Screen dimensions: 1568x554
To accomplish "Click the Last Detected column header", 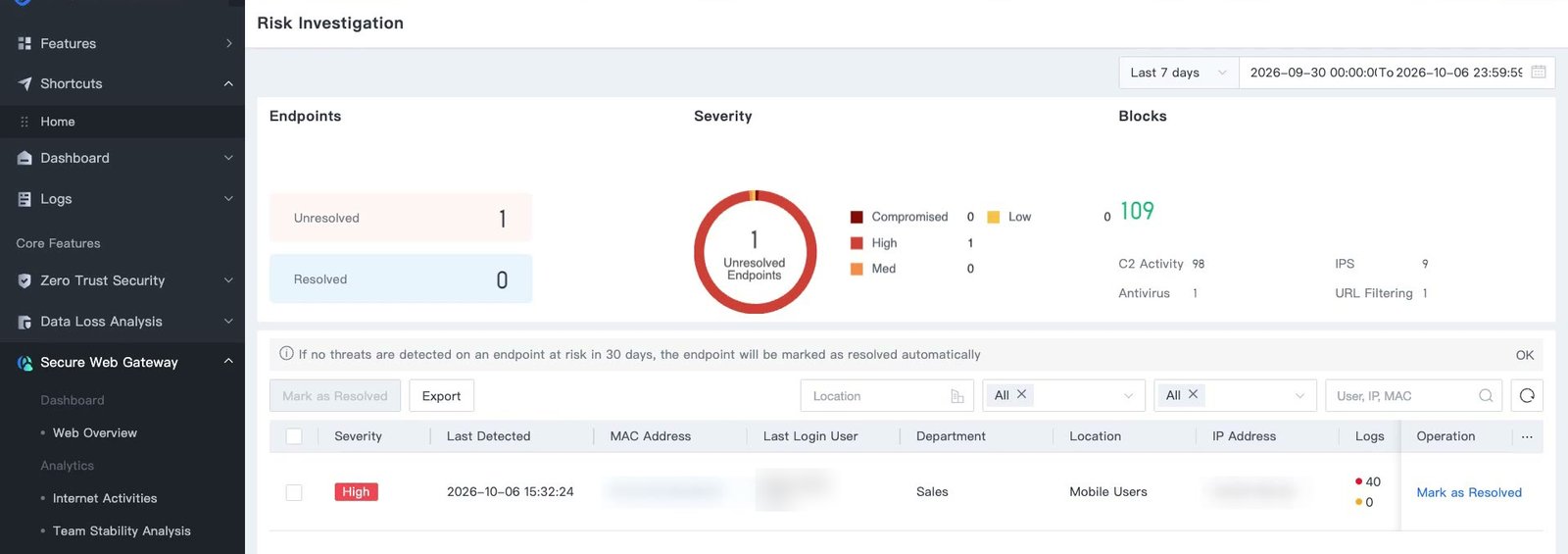I will (488, 436).
